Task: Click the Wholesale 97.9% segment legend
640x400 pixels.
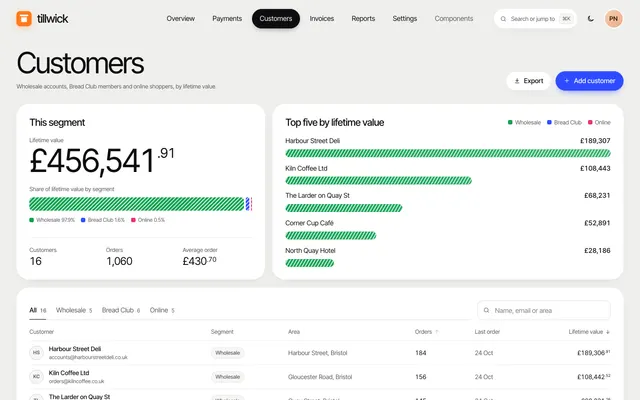Action: coord(52,220)
